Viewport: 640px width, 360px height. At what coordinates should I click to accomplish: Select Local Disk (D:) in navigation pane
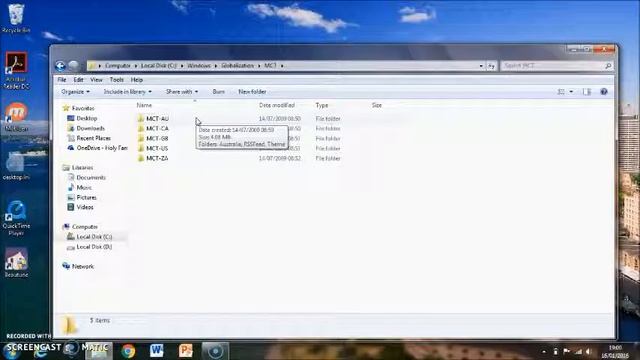(x=94, y=247)
